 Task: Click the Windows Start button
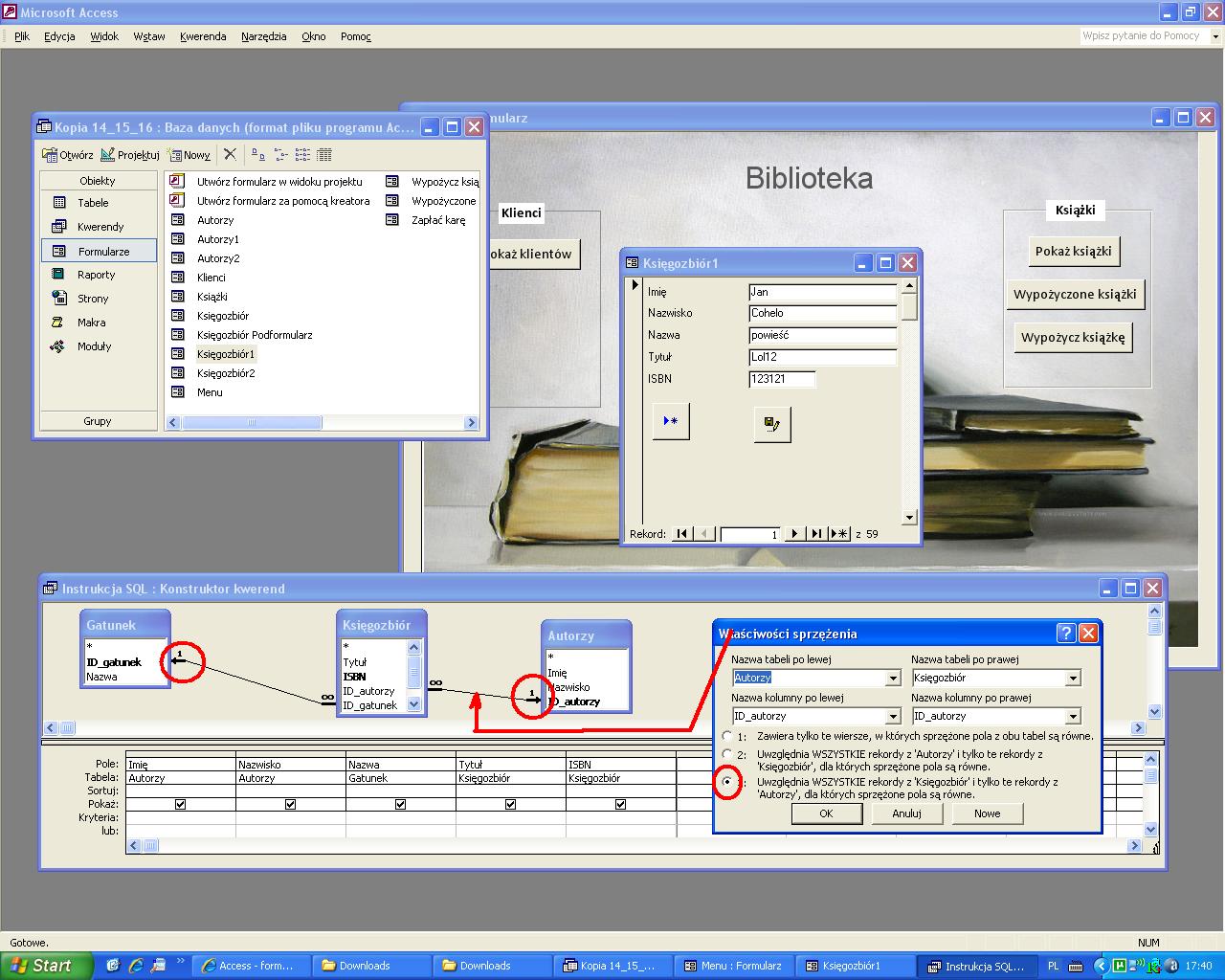click(x=46, y=966)
